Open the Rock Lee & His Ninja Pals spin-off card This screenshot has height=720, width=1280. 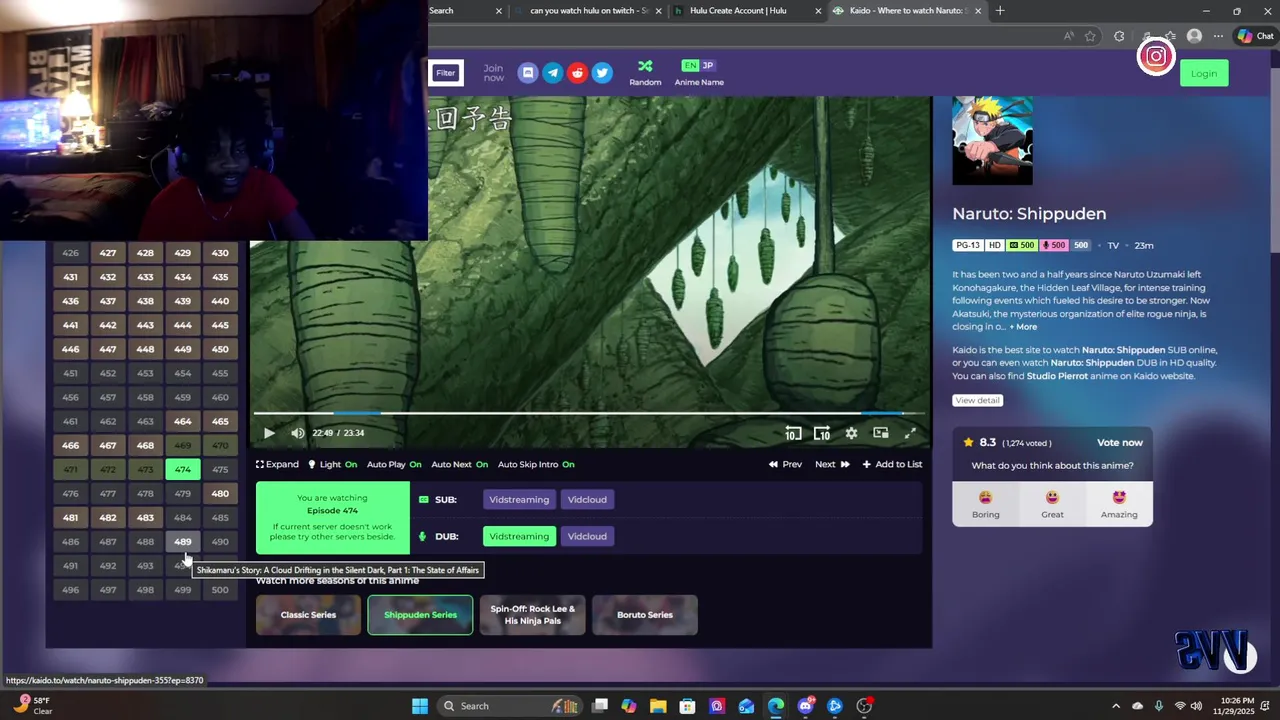point(532,615)
